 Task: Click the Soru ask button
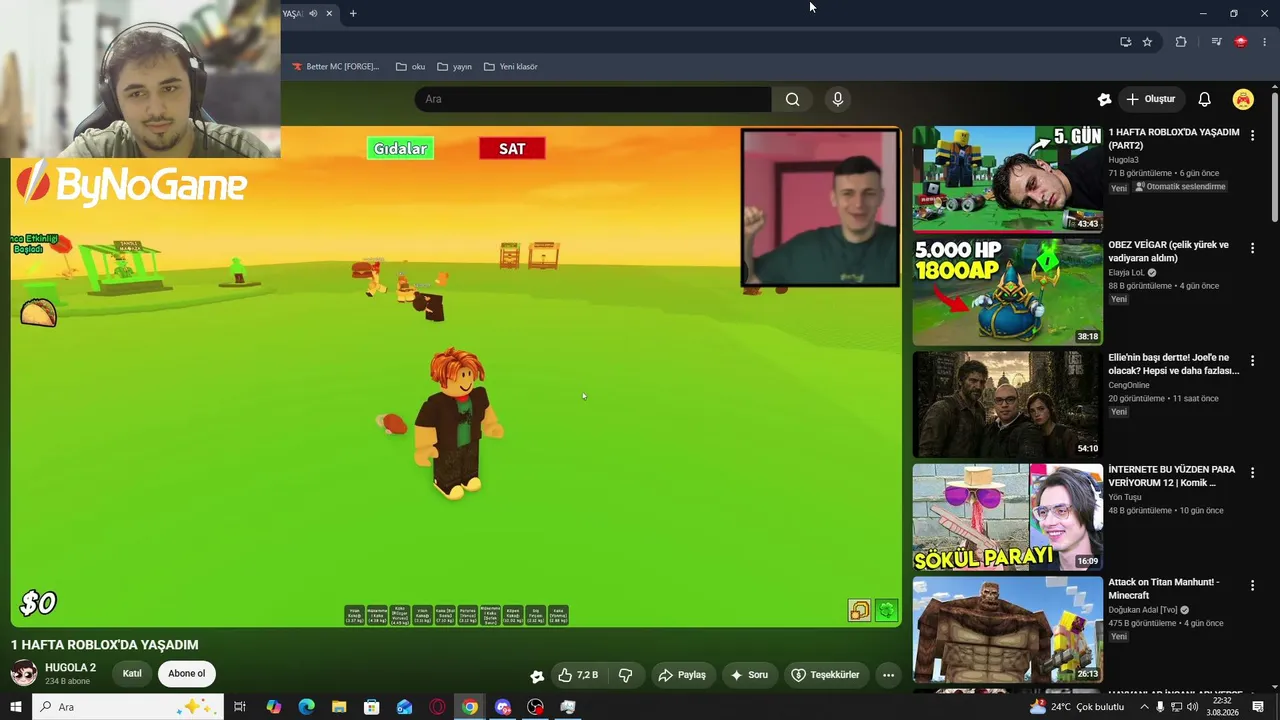tap(750, 675)
